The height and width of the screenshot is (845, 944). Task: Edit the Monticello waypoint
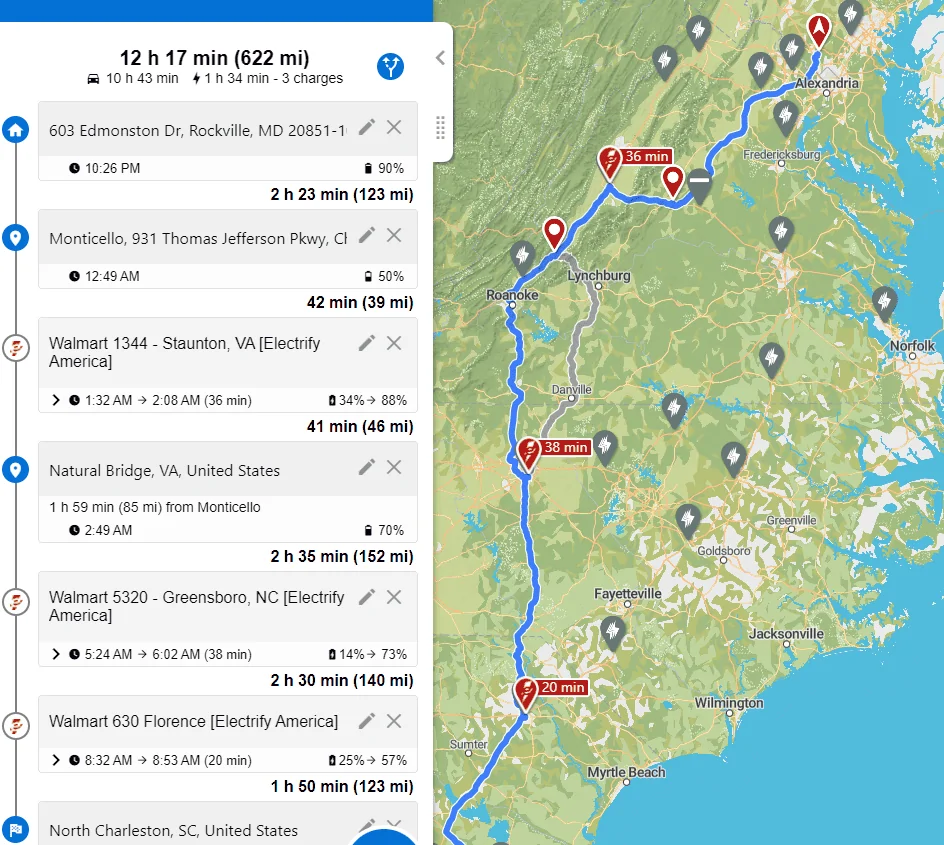[367, 235]
